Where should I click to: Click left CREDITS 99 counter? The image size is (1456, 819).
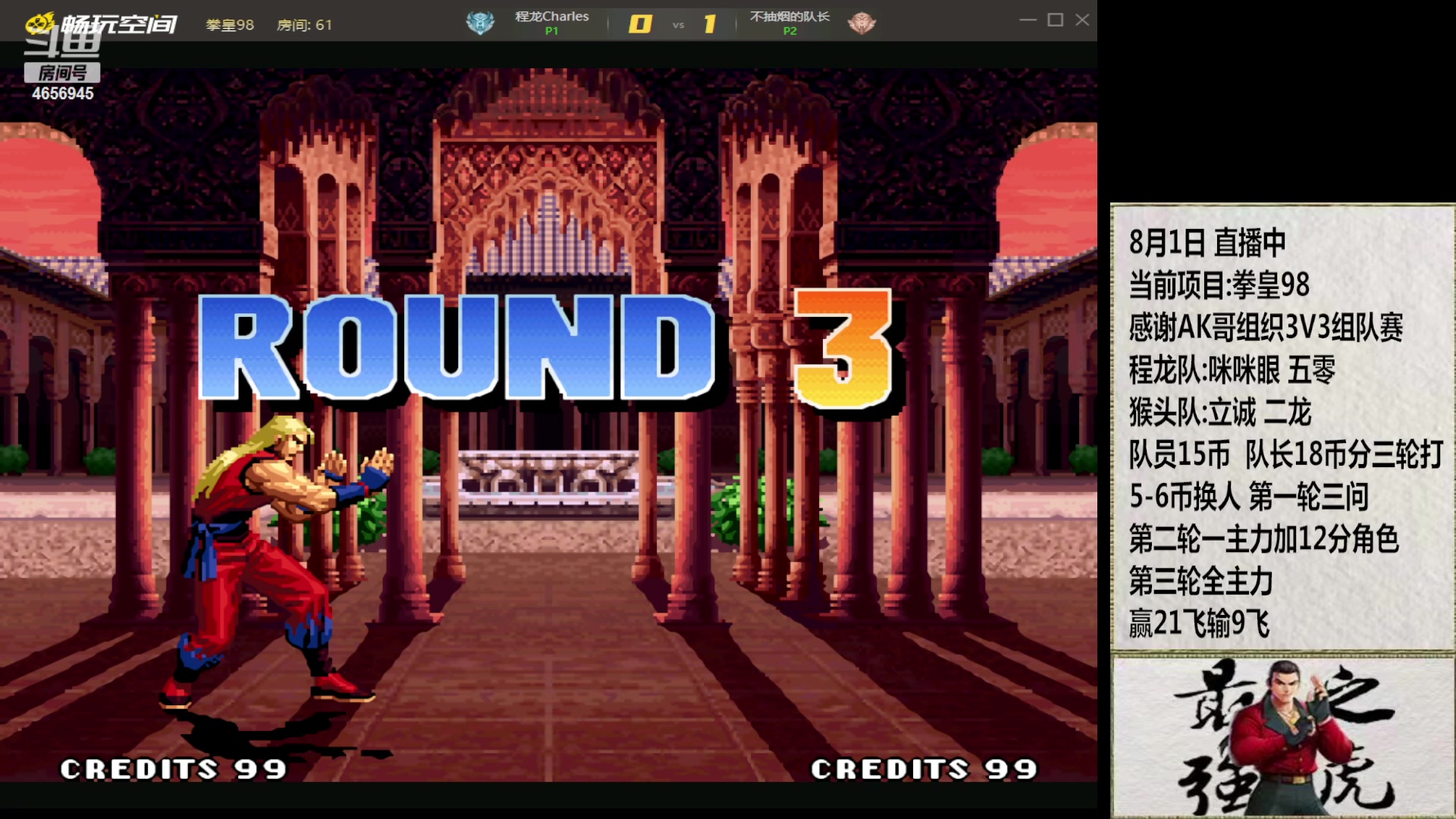pos(174,769)
